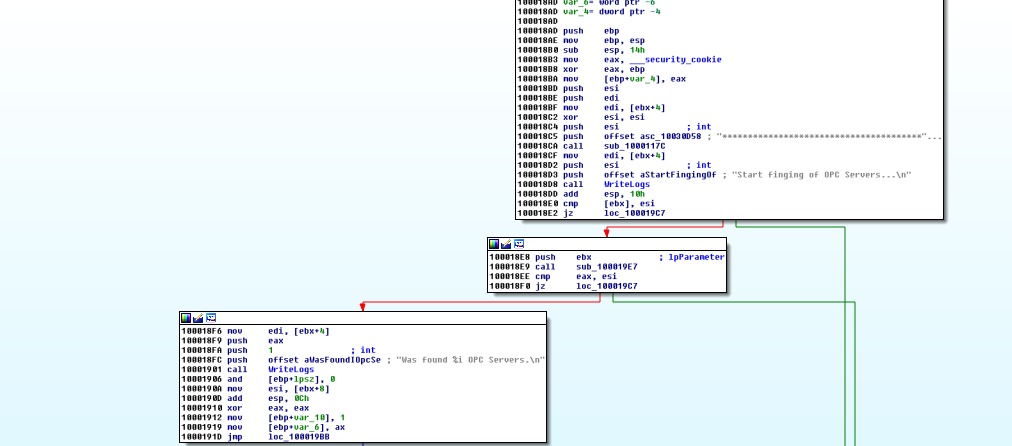Click the pencil icon of the block starting at 100018F6
The width and height of the screenshot is (1012, 446).
click(x=198, y=318)
